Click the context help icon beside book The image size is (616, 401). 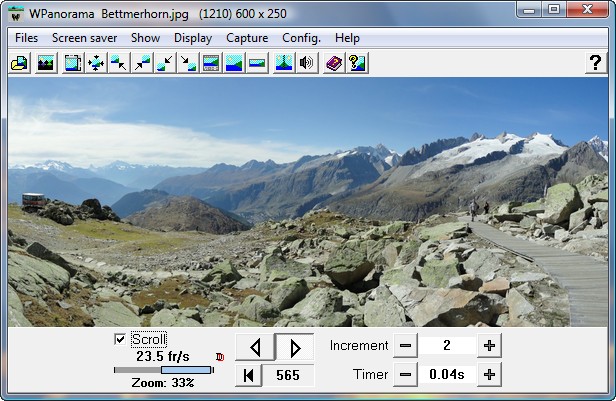[357, 63]
